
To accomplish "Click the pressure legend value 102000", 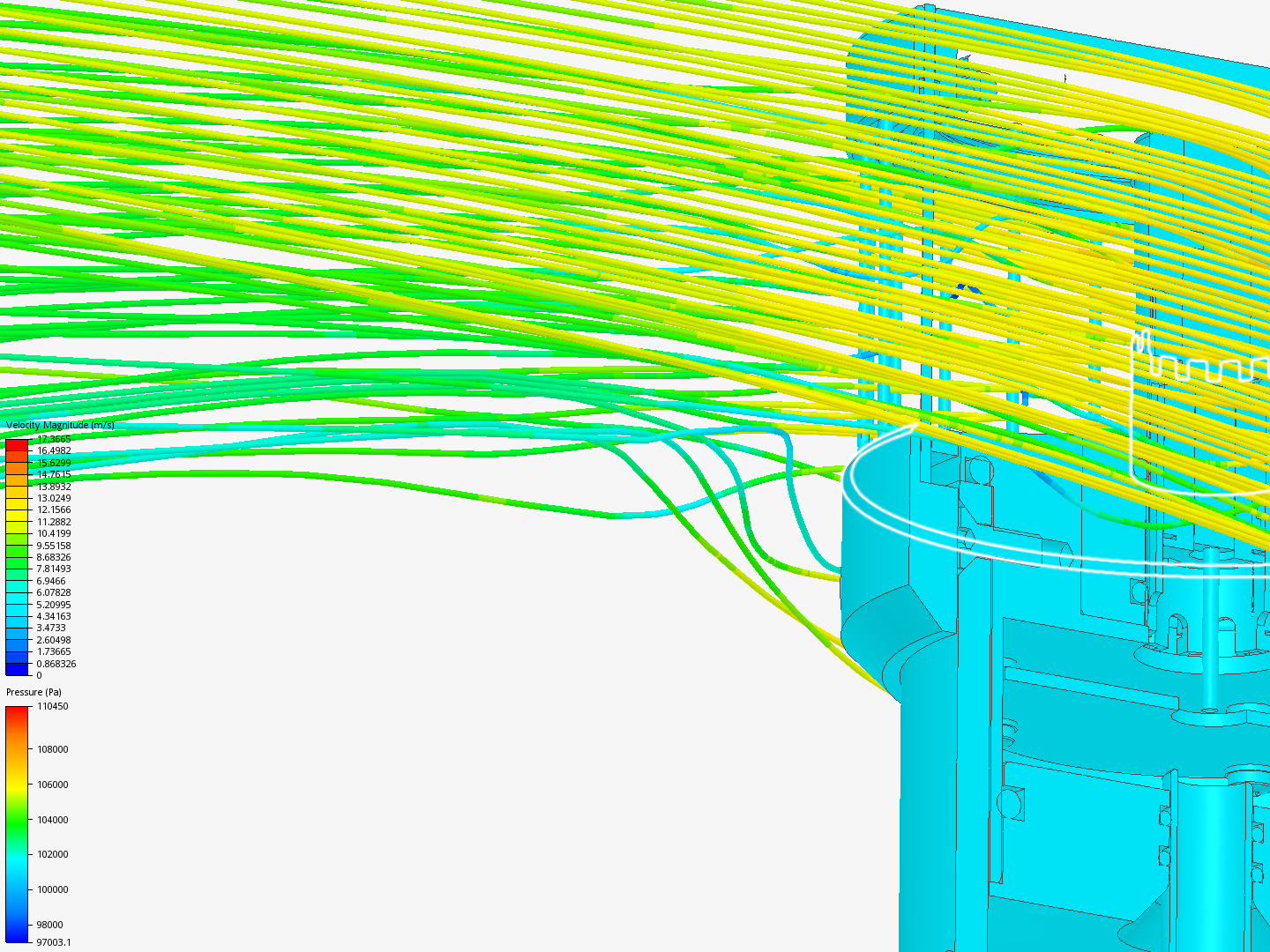I will click(x=52, y=854).
